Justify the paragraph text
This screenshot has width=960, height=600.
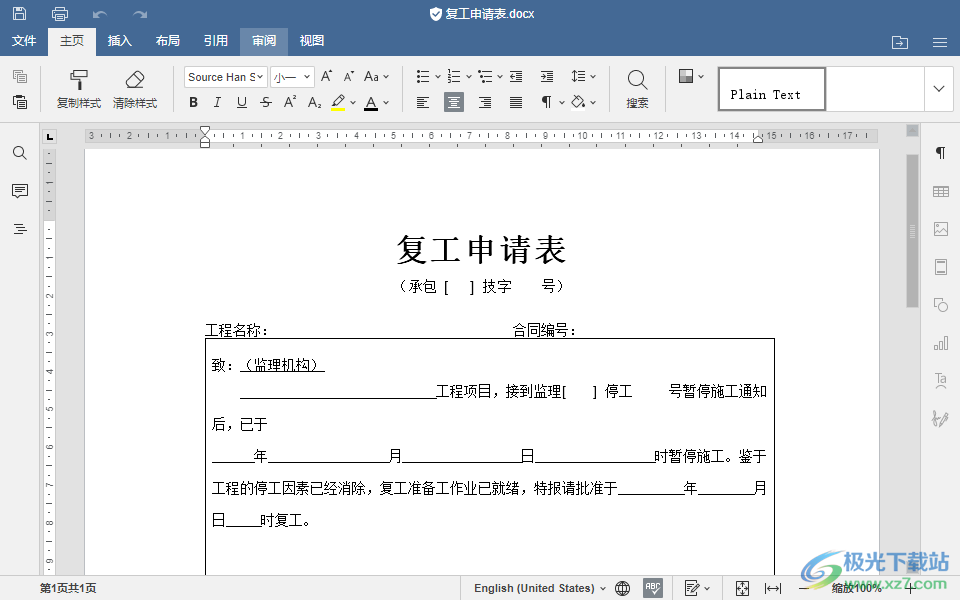coord(516,102)
